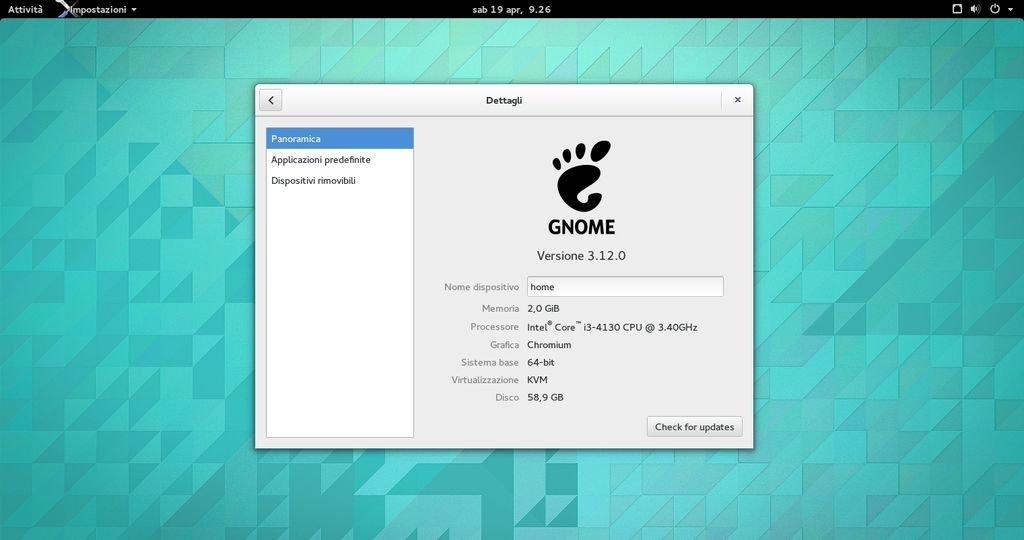Click the empty area below the sidebar list
The height and width of the screenshot is (540, 1024).
coord(339,320)
